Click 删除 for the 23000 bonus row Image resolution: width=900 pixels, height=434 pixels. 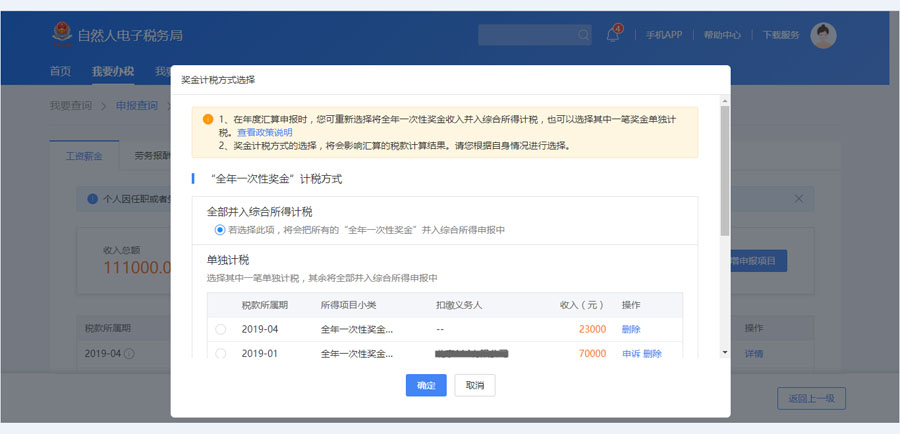pyautogui.click(x=631, y=329)
